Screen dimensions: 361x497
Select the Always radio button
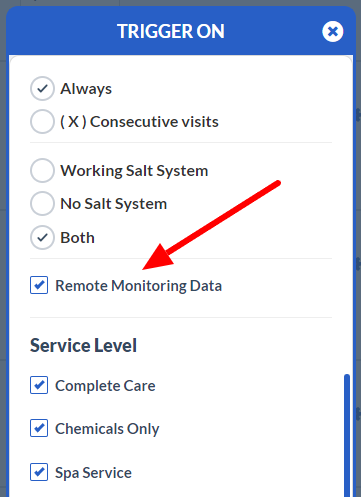pyautogui.click(x=42, y=89)
